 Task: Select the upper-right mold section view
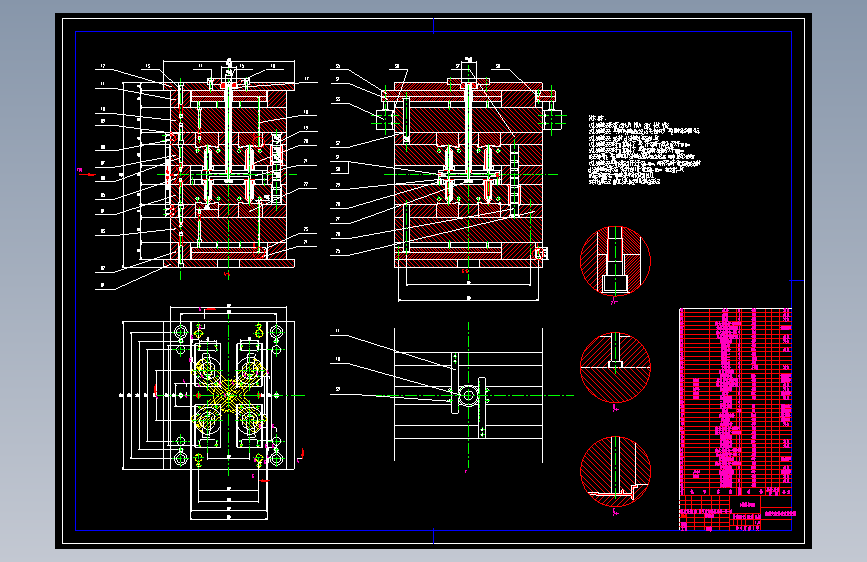click(448, 179)
